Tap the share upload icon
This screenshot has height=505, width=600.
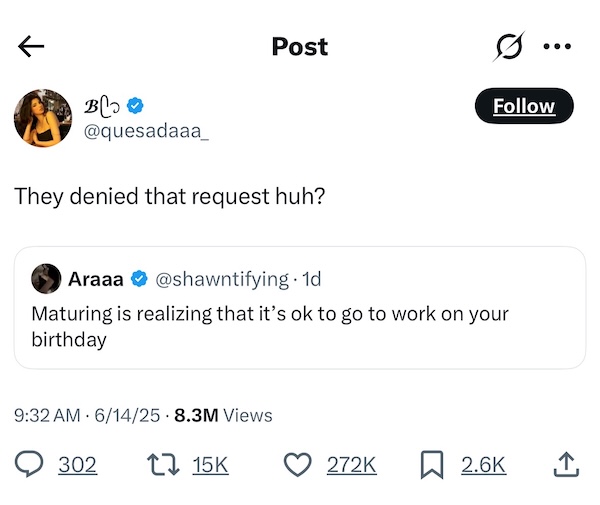pyautogui.click(x=565, y=464)
